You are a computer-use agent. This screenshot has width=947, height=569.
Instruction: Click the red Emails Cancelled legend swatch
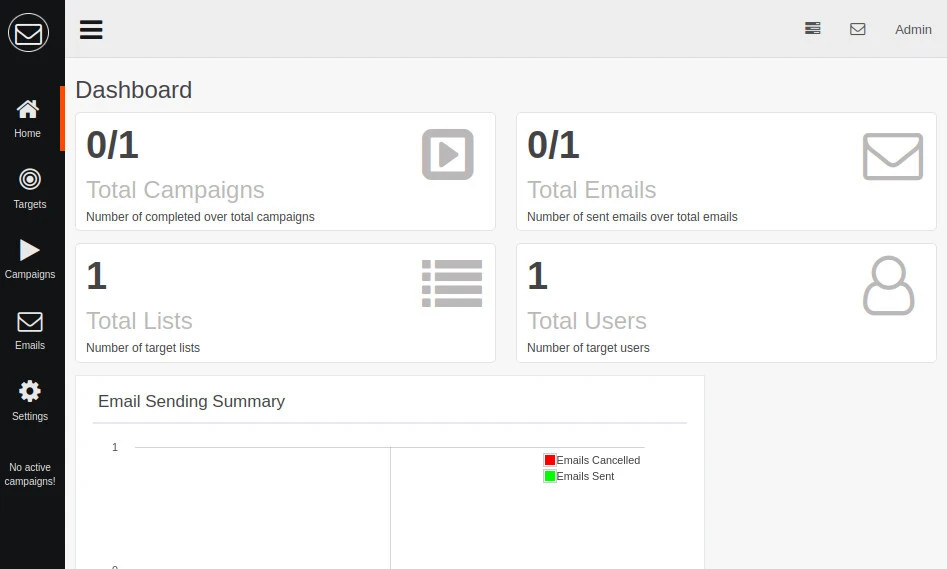549,460
